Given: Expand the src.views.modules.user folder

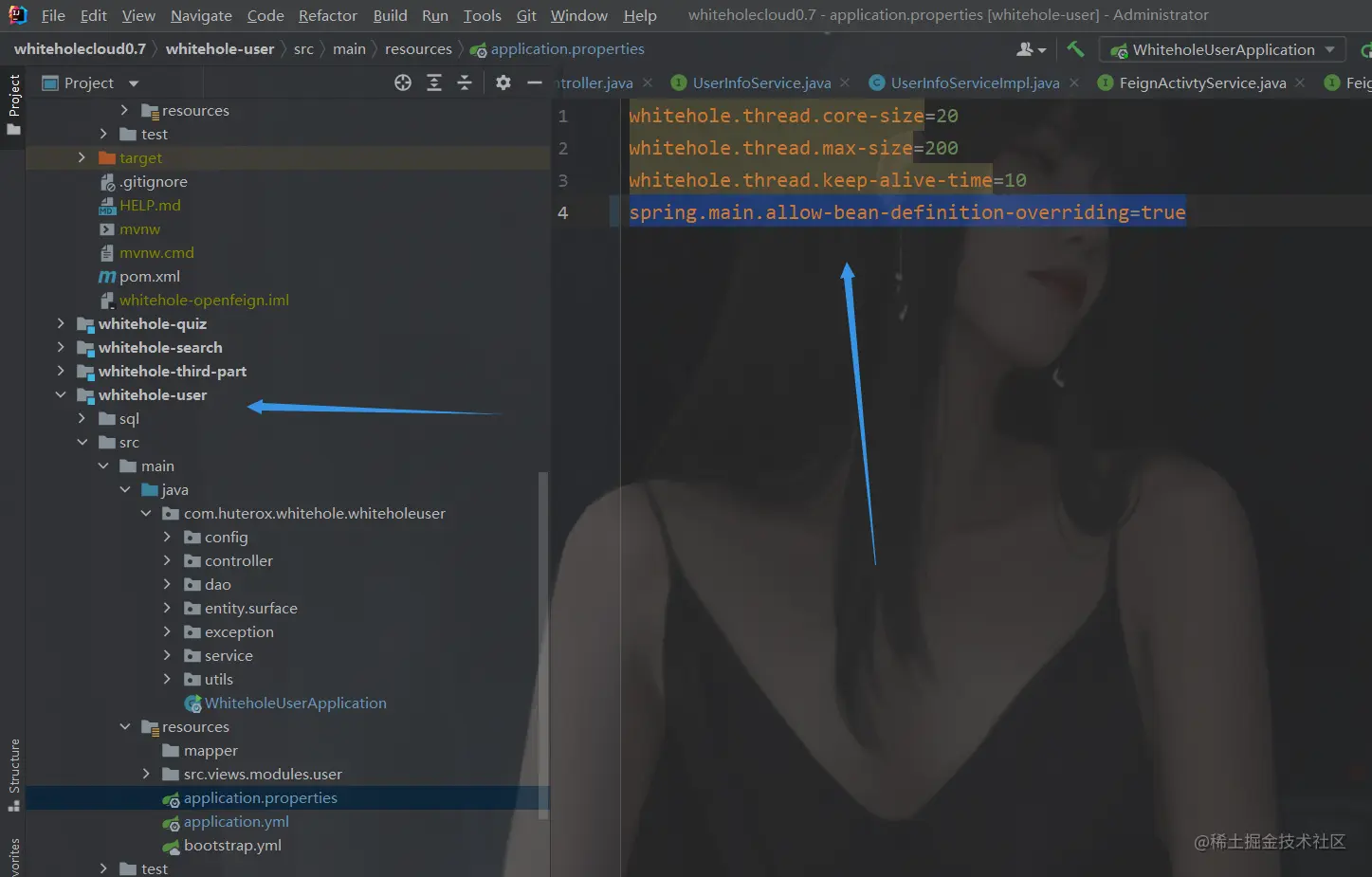Looking at the screenshot, I should (x=146, y=774).
